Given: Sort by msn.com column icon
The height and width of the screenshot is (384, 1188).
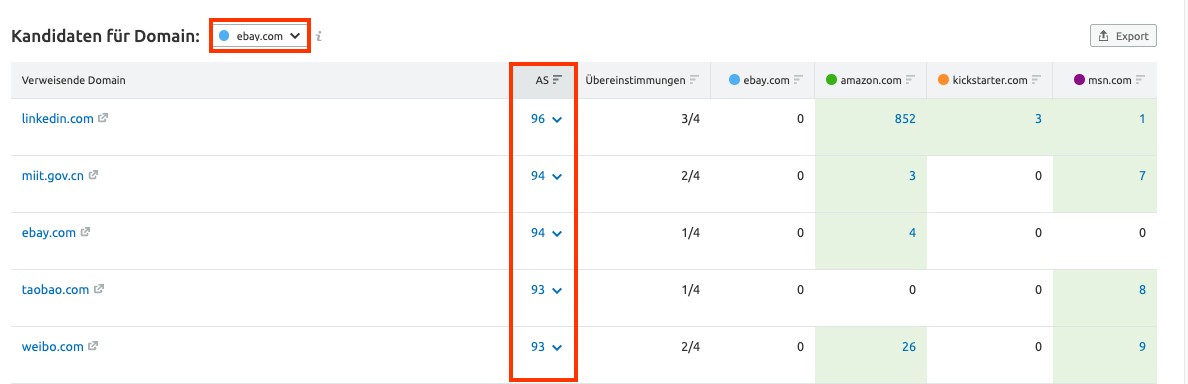Looking at the screenshot, I should click(x=1140, y=80).
